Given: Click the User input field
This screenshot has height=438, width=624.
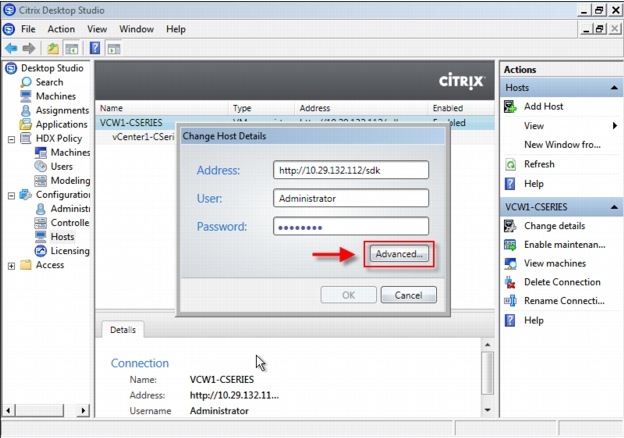Looking at the screenshot, I should 351,198.
